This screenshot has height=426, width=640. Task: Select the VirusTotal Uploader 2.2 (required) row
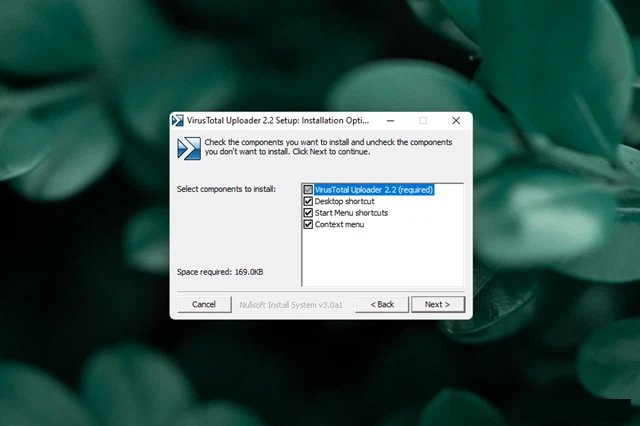pos(374,190)
